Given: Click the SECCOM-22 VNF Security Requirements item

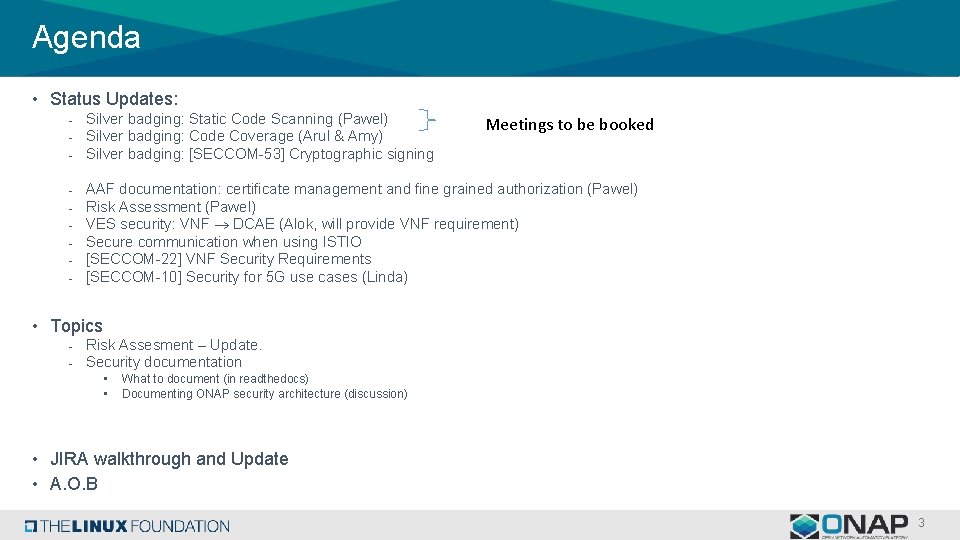Looking at the screenshot, I should coord(228,259).
